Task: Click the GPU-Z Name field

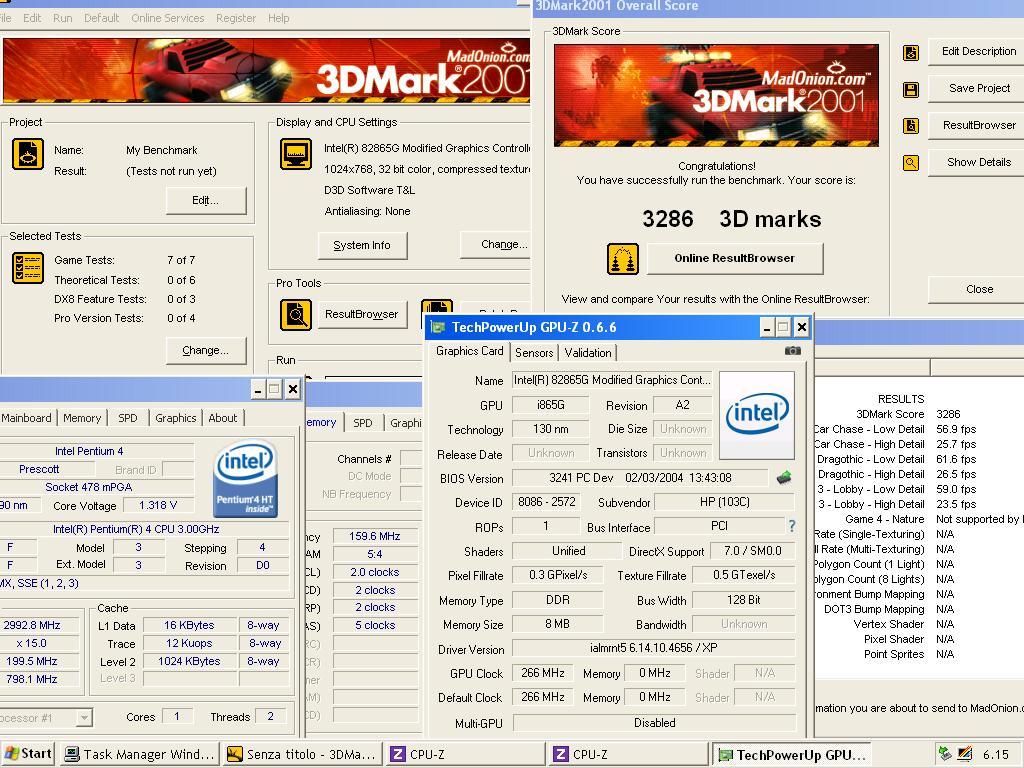Action: point(612,380)
